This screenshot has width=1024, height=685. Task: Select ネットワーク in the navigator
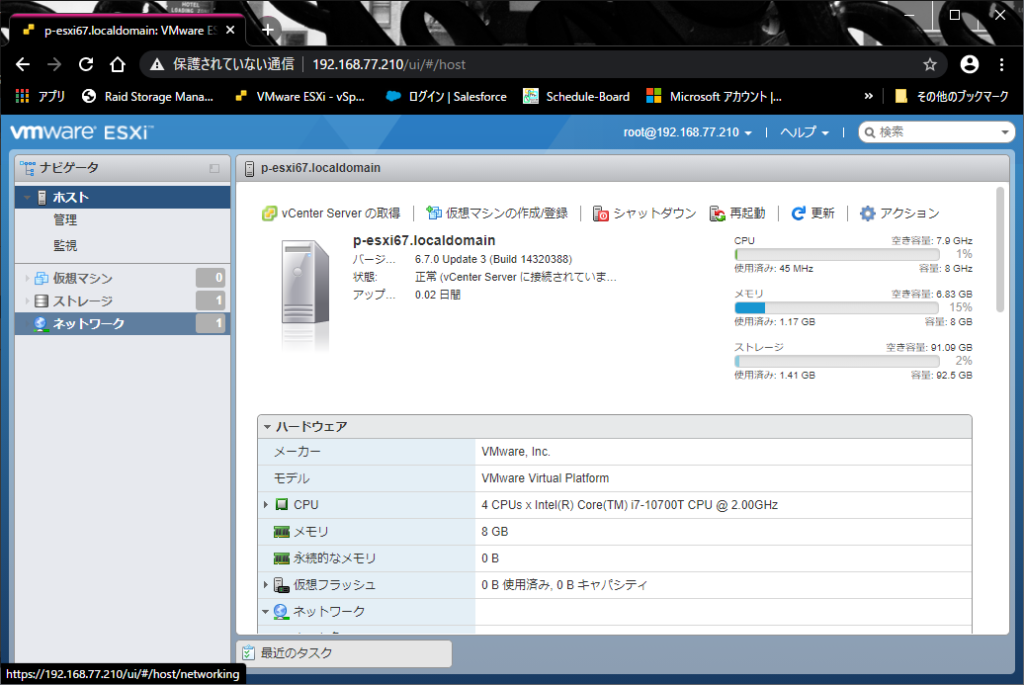point(123,324)
